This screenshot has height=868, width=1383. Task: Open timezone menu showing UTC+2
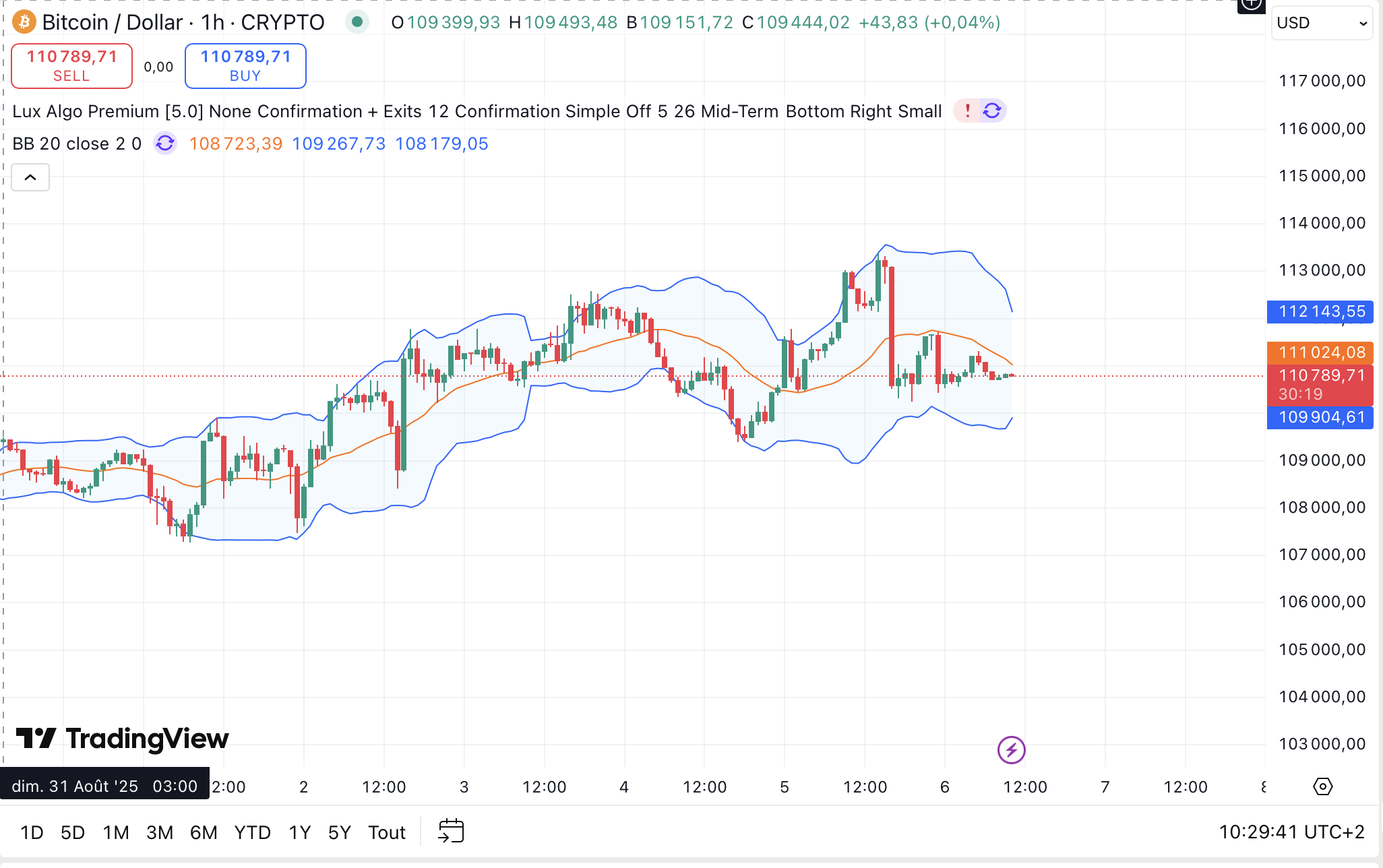[1291, 832]
